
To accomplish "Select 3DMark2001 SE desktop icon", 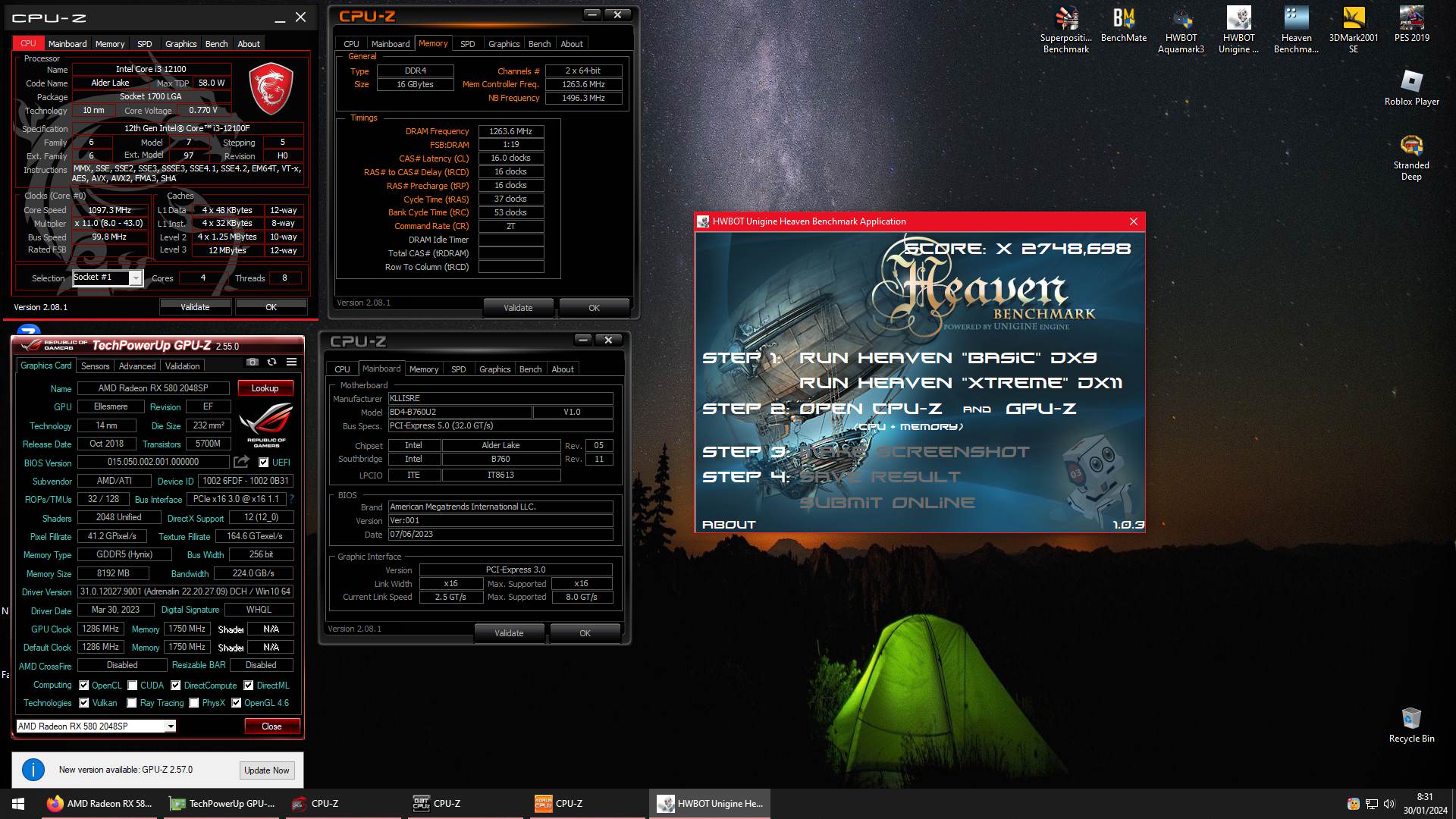I will [x=1354, y=30].
